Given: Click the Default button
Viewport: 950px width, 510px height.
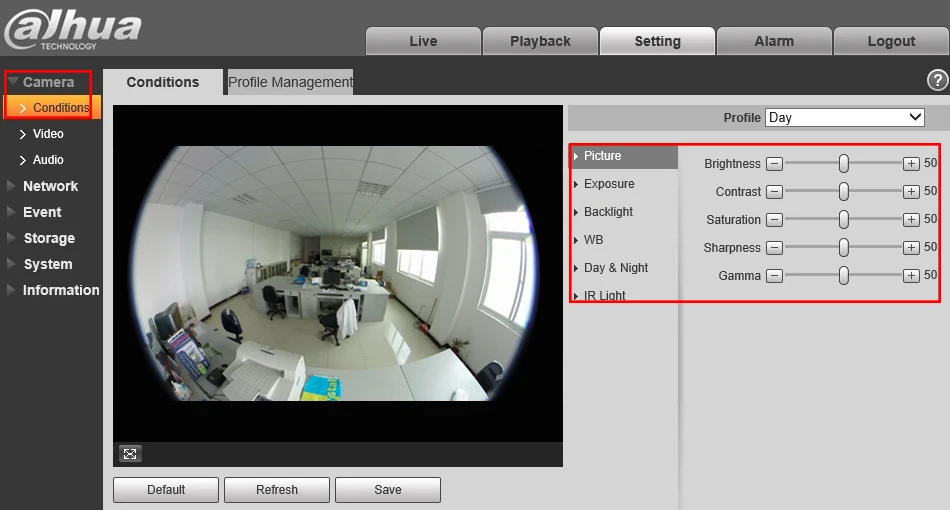Looking at the screenshot, I should point(166,489).
